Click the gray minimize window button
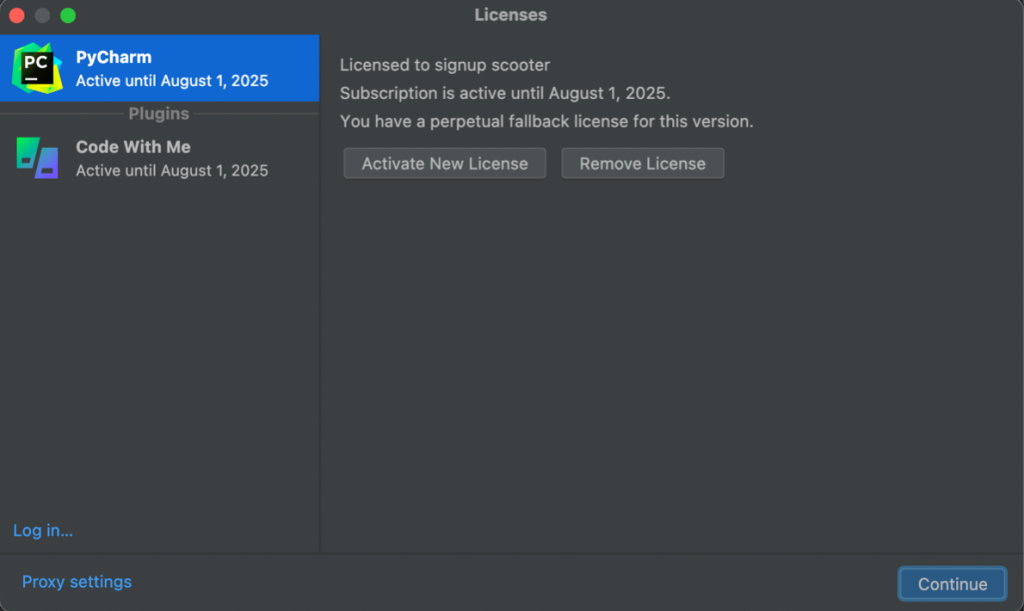Image resolution: width=1024 pixels, height=611 pixels. tap(42, 15)
